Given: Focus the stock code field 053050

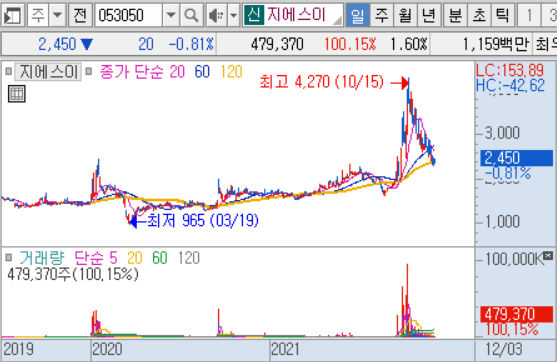Looking at the screenshot, I should 129,15.
